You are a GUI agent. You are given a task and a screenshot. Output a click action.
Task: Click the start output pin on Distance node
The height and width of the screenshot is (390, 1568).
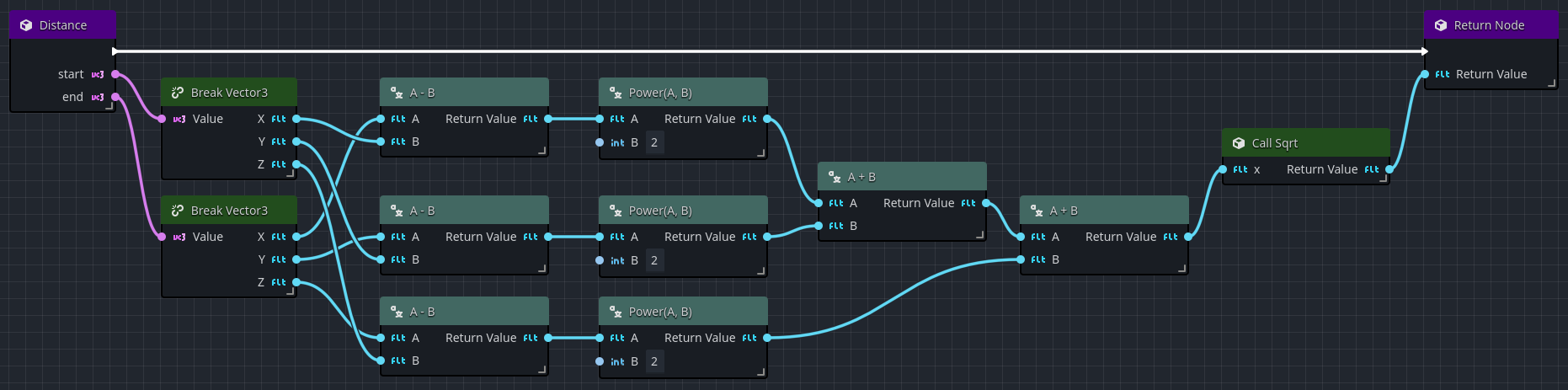click(115, 74)
